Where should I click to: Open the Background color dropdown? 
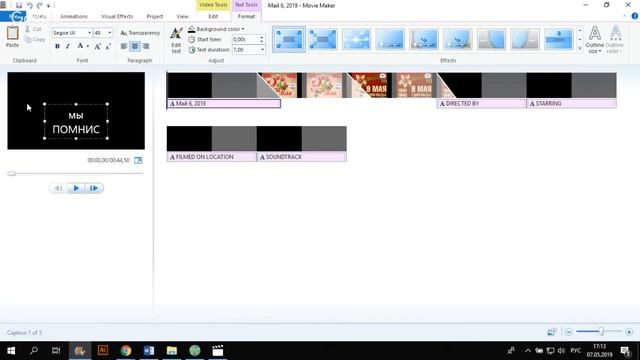pos(216,29)
